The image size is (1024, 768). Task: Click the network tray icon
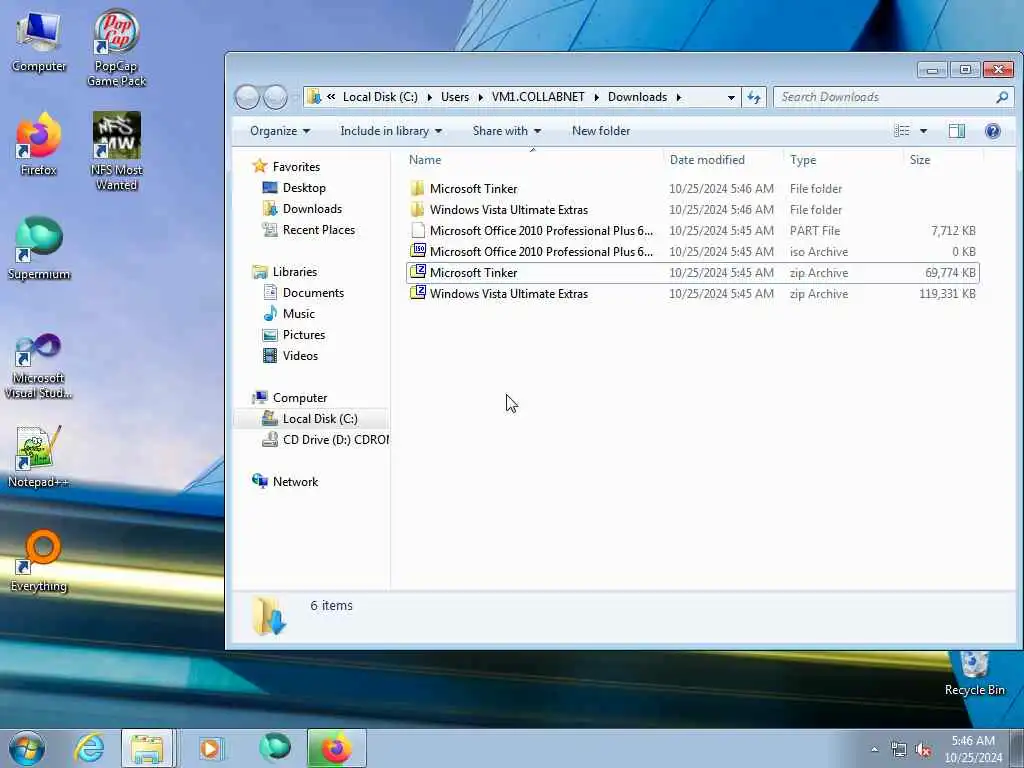click(899, 750)
